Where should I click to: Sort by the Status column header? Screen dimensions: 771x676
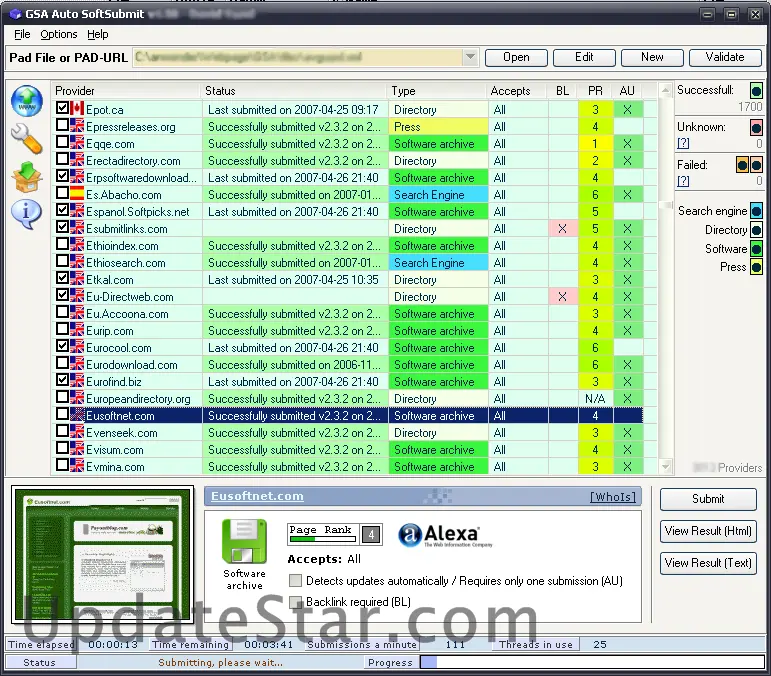point(295,91)
